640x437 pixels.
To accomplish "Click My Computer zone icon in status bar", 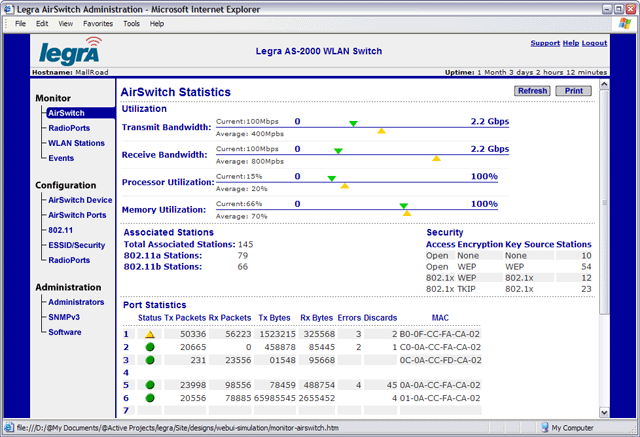I will 545,428.
